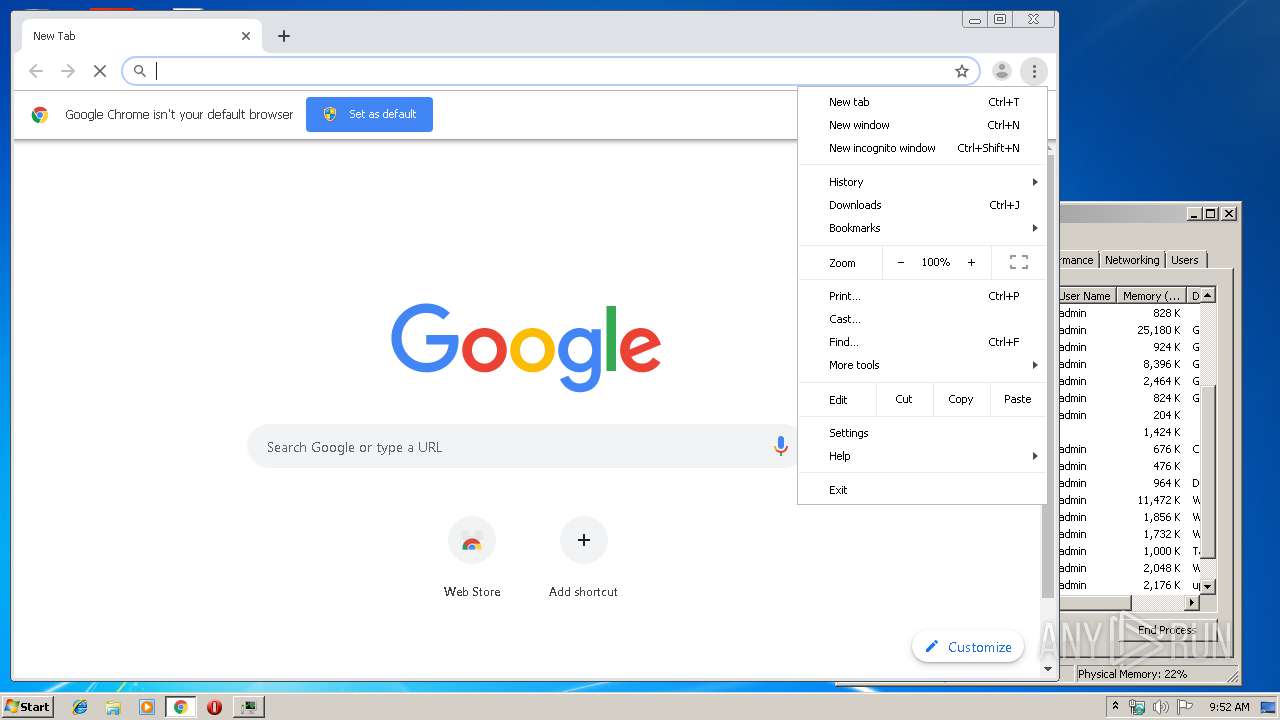Click Paste in the Edit row
The height and width of the screenshot is (720, 1280).
1018,399
